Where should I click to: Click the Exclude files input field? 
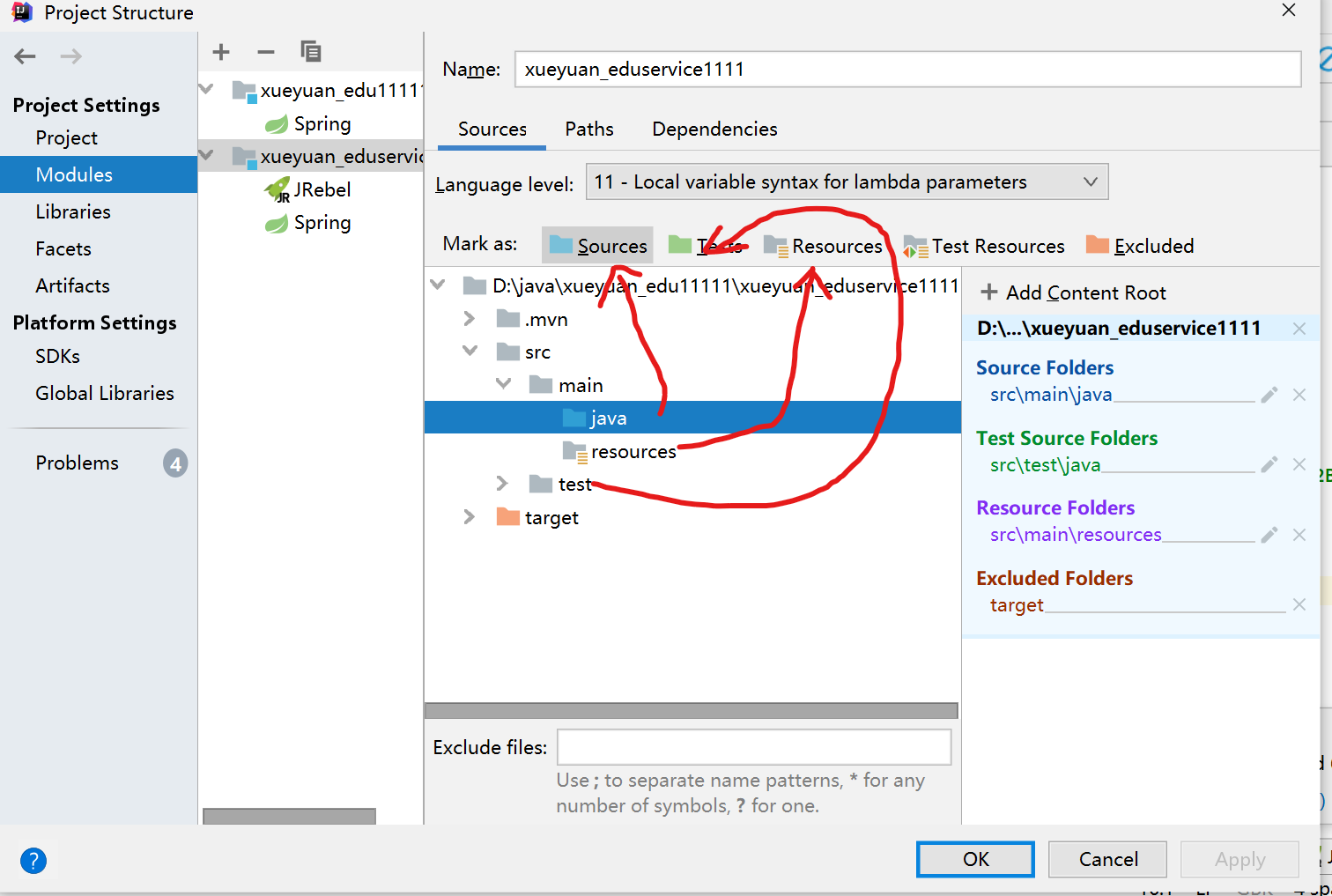754,747
